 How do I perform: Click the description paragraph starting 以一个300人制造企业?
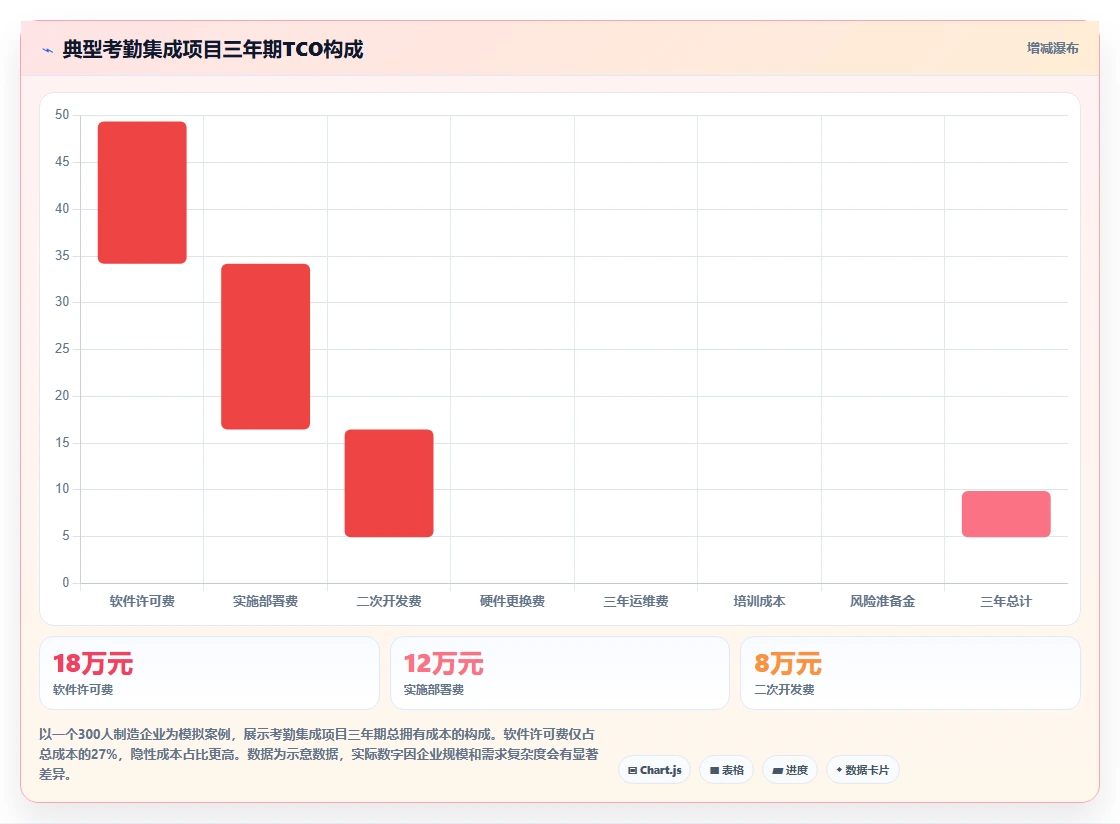click(x=319, y=754)
